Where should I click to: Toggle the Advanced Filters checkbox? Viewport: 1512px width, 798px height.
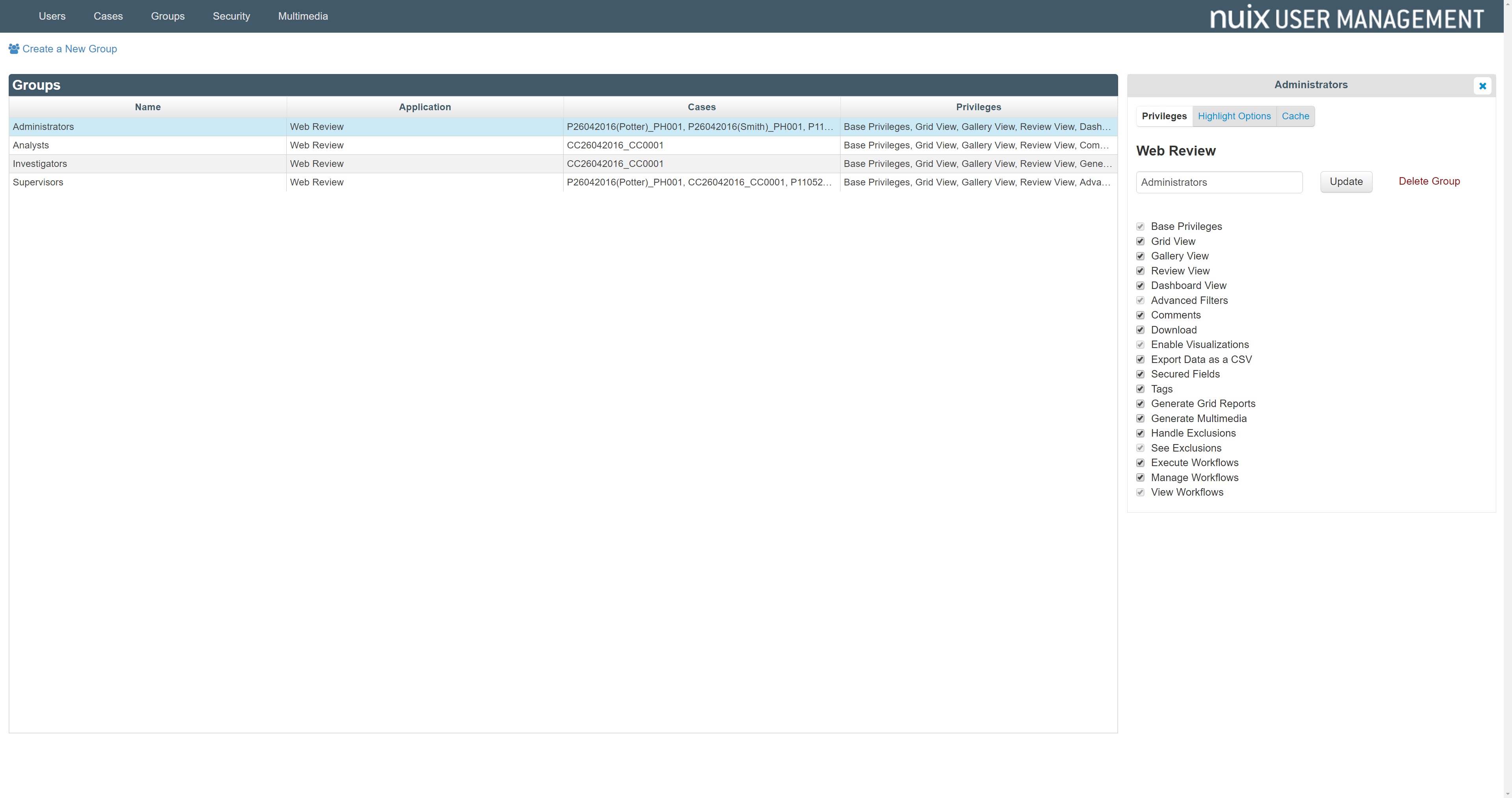(1140, 300)
